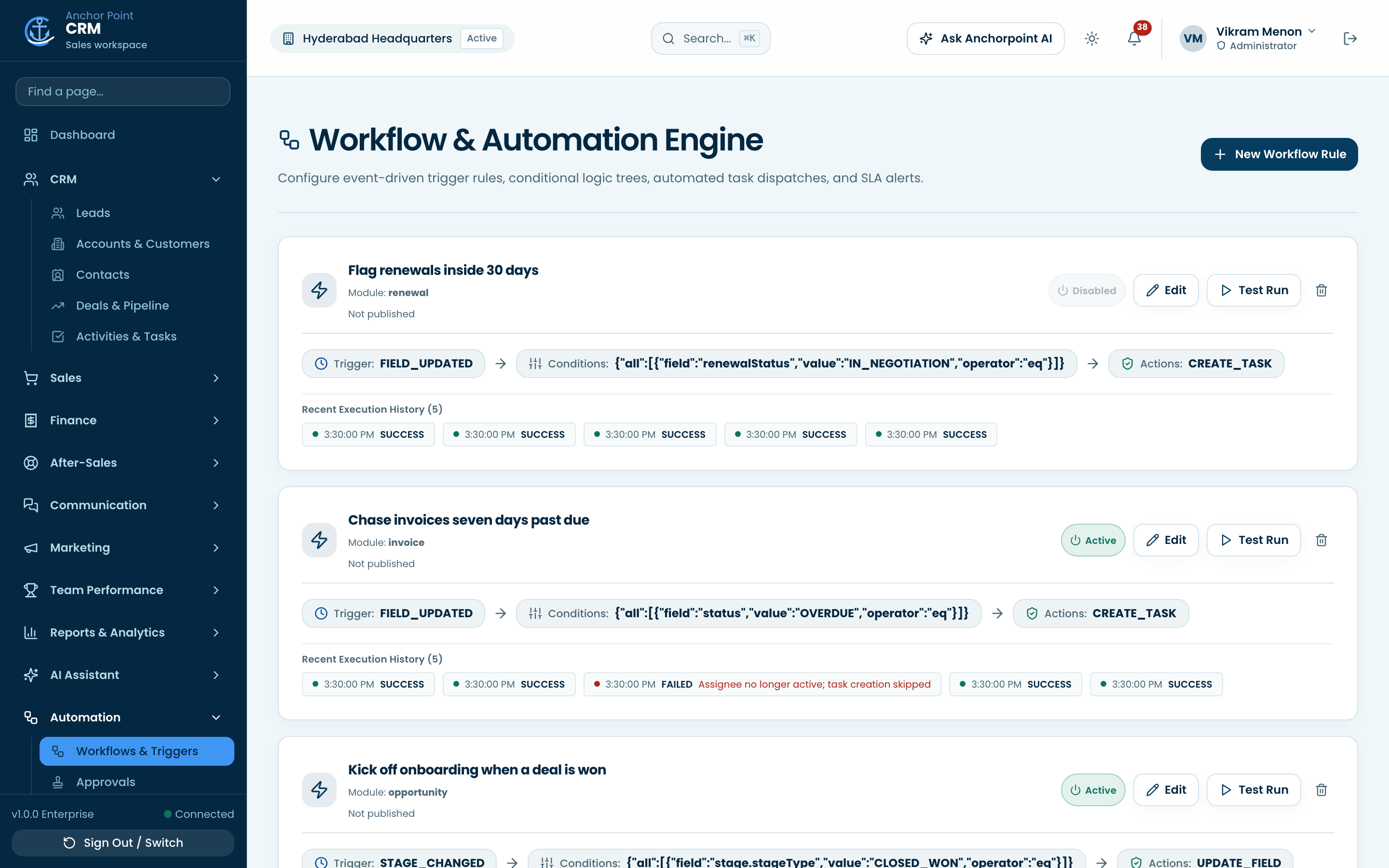This screenshot has height=868, width=1389.
Task: Select Workflows & Triggers menu item
Action: click(136, 751)
